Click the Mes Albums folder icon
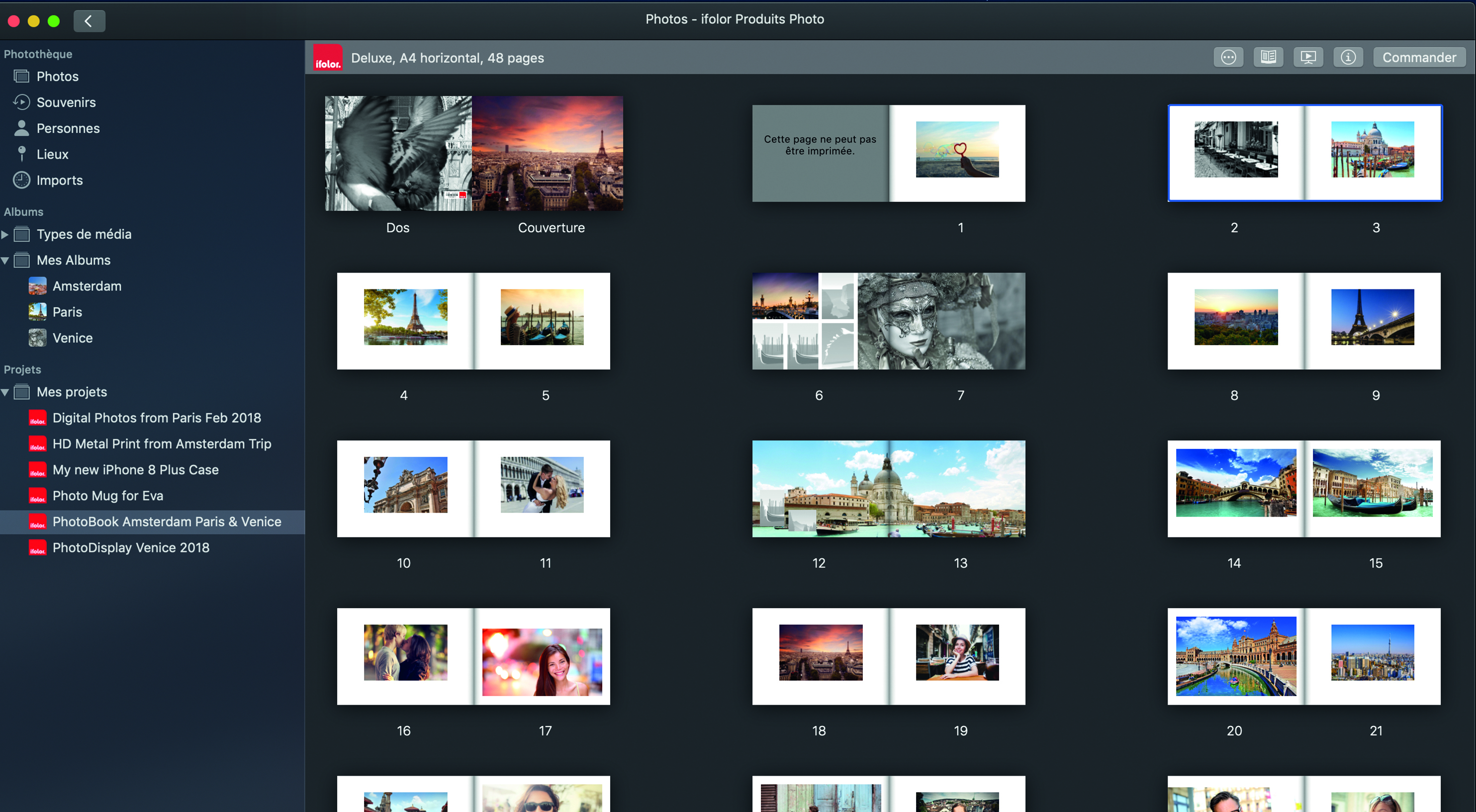1476x812 pixels. point(22,260)
